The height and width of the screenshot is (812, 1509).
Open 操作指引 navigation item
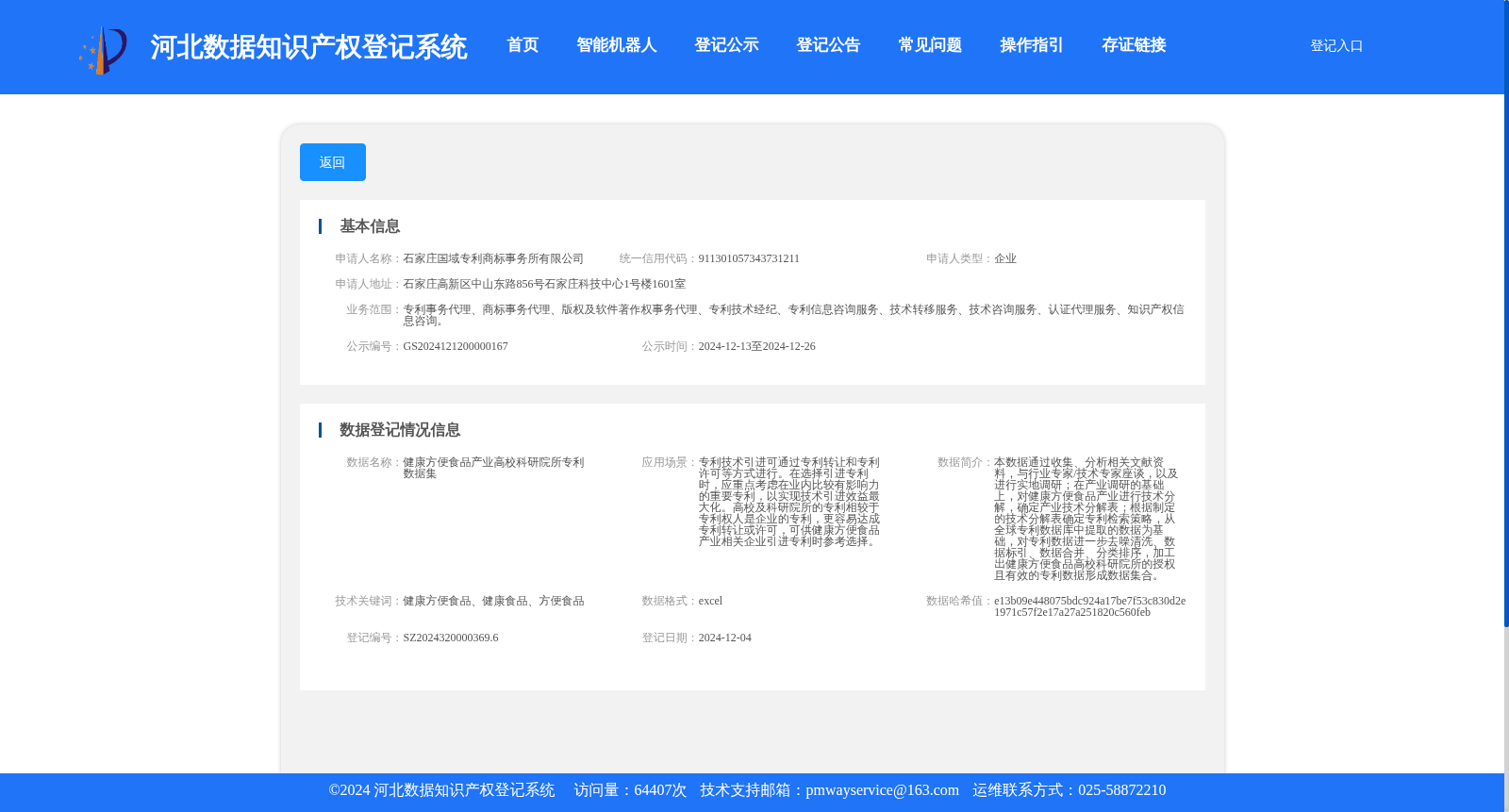pos(1032,45)
